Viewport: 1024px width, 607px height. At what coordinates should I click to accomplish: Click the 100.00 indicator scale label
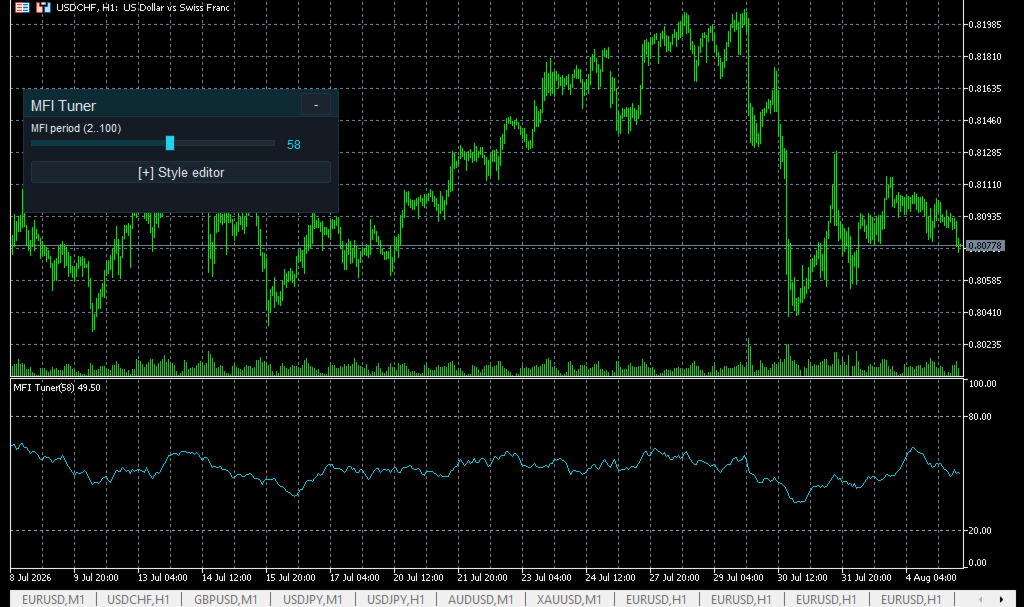[983, 384]
